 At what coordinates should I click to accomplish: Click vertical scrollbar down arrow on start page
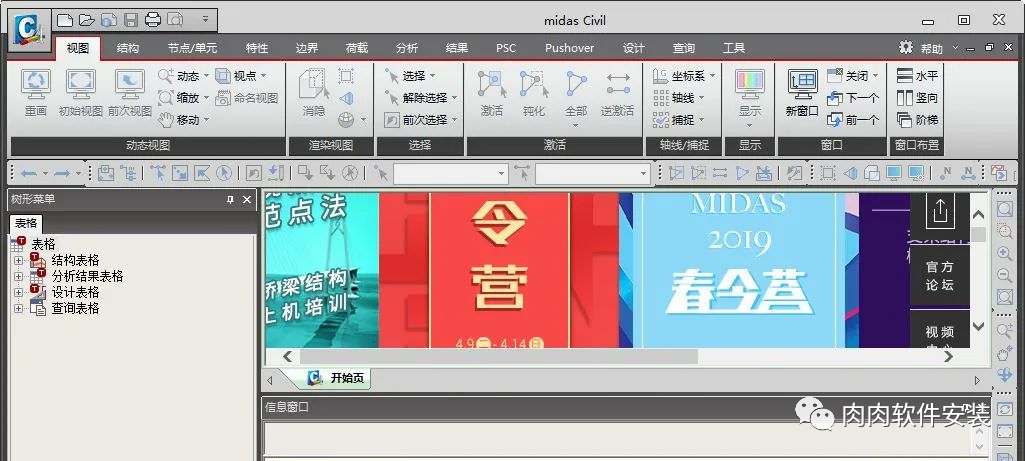coord(979,326)
